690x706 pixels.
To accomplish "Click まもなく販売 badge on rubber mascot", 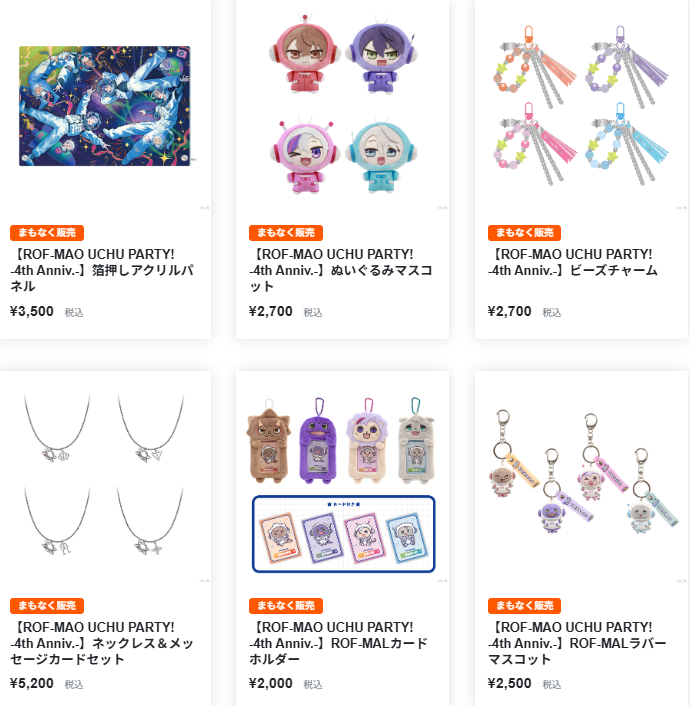I will point(525,606).
